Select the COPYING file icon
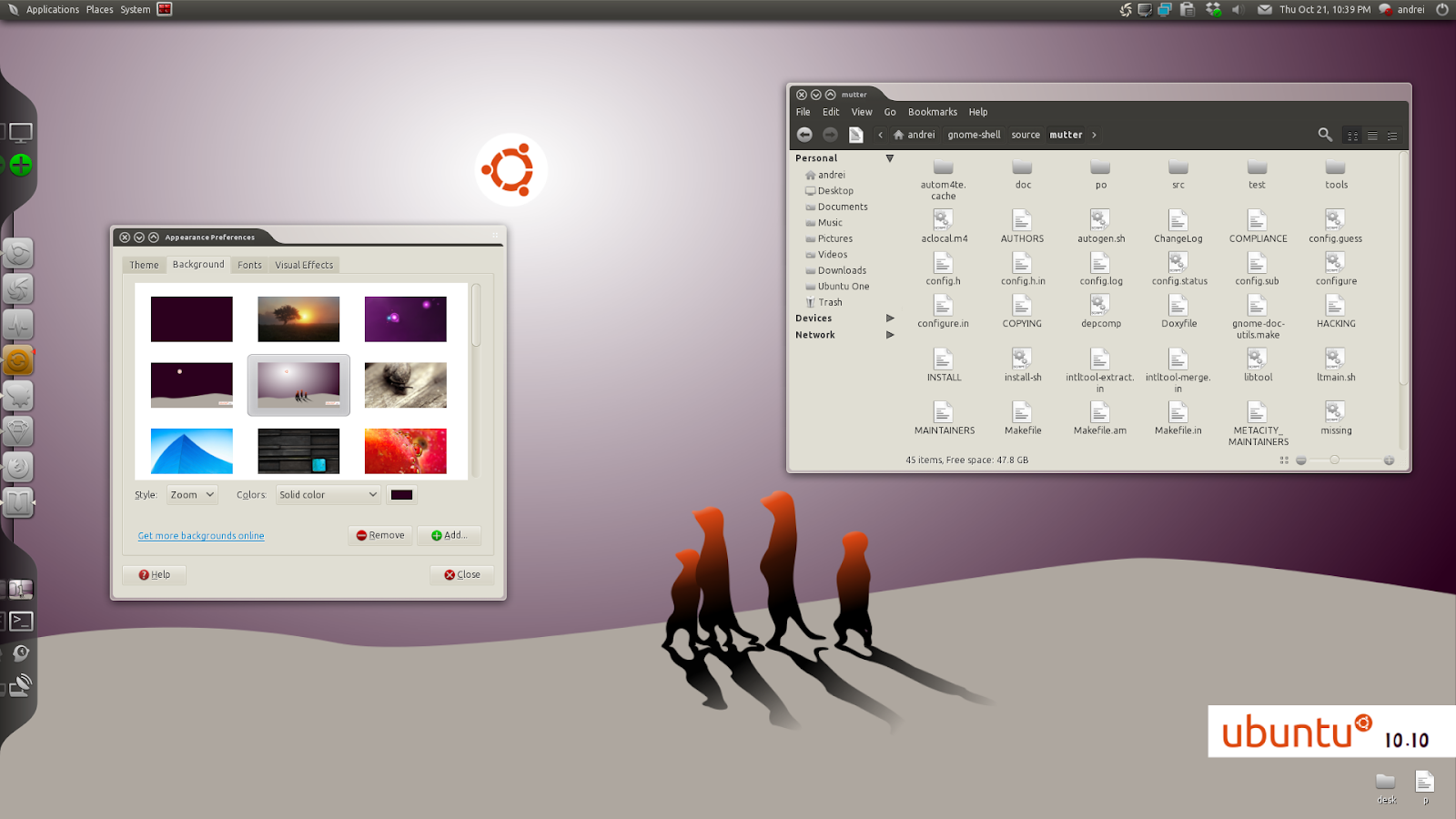This screenshot has width=1456, height=819. 1022,306
